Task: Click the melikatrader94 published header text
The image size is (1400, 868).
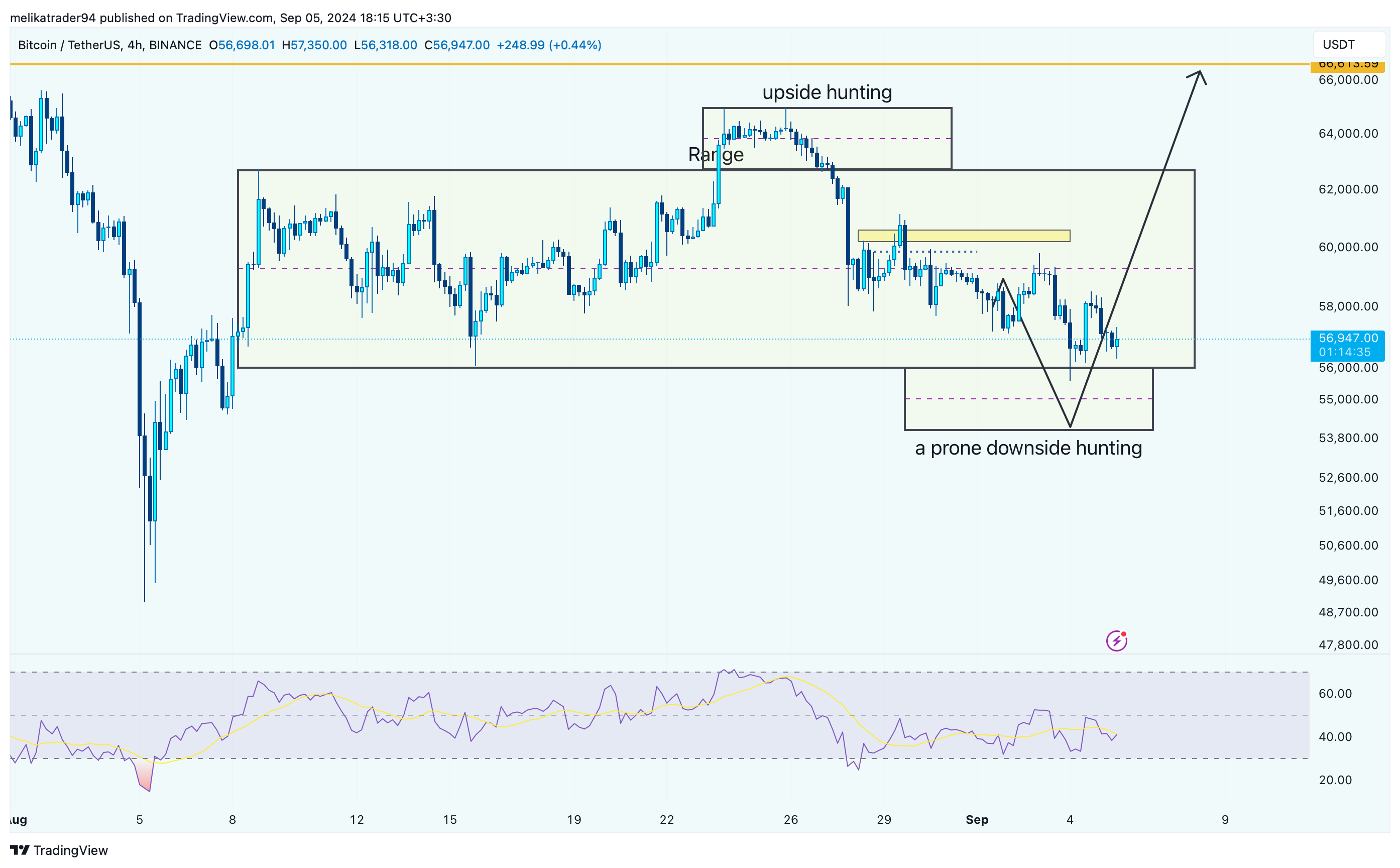Action: 230,18
